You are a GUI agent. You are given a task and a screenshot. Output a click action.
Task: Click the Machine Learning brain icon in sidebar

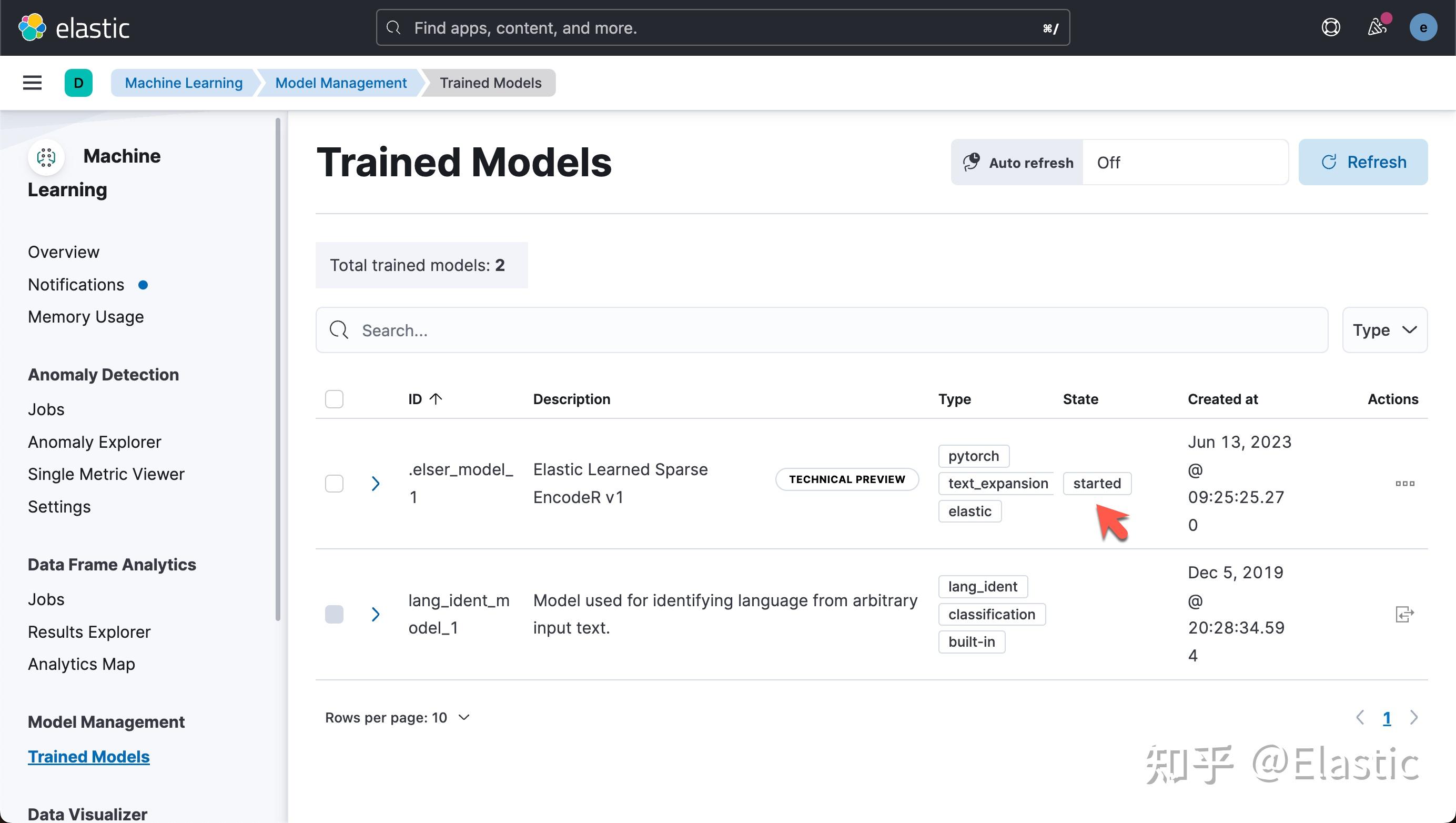click(x=46, y=158)
